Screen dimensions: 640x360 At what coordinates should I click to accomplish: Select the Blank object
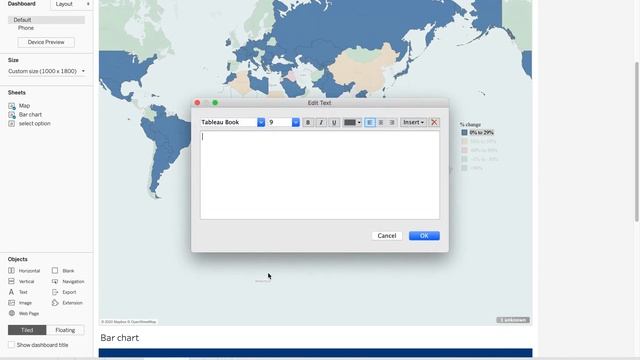point(63,271)
